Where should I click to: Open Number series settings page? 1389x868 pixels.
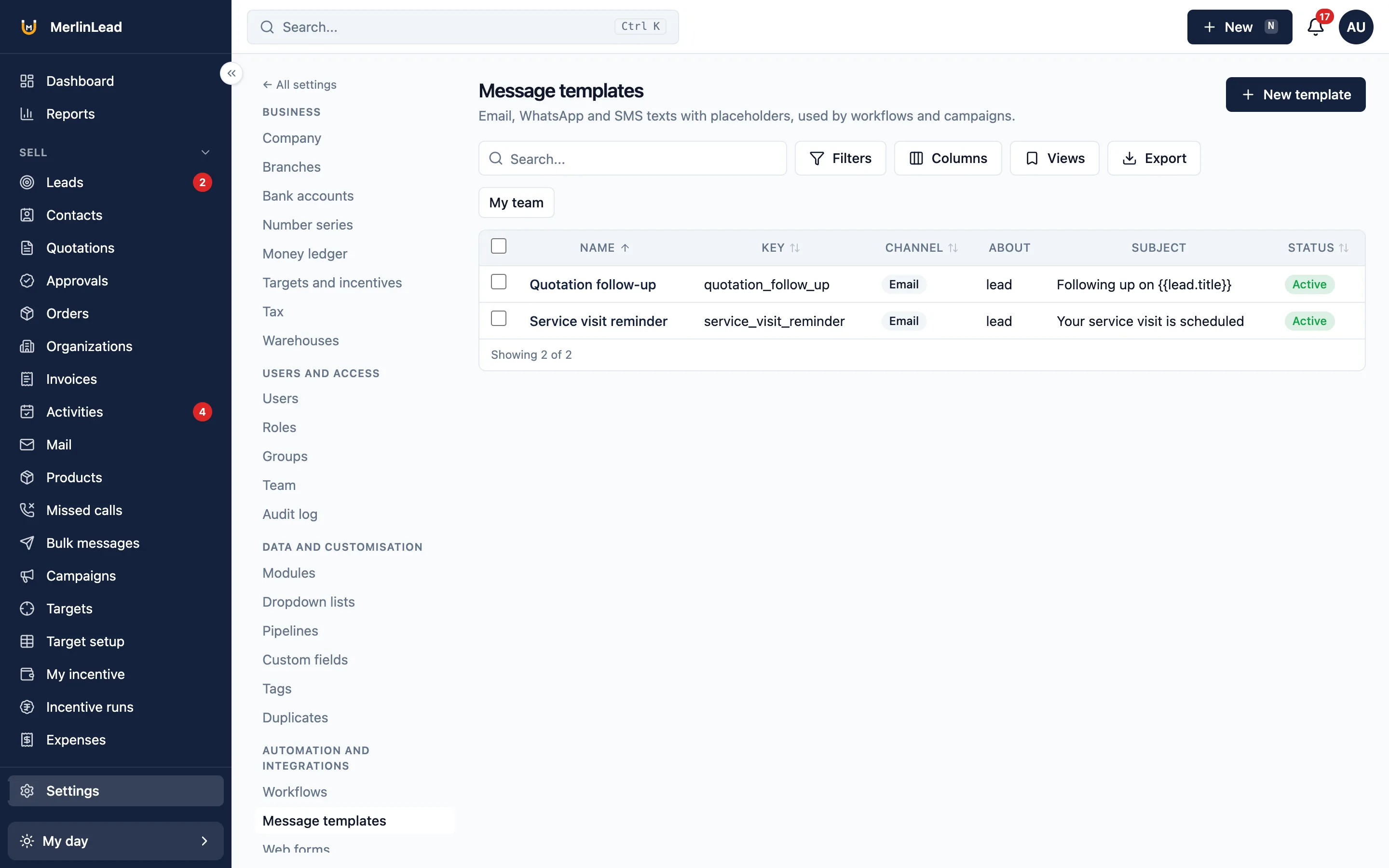307,224
